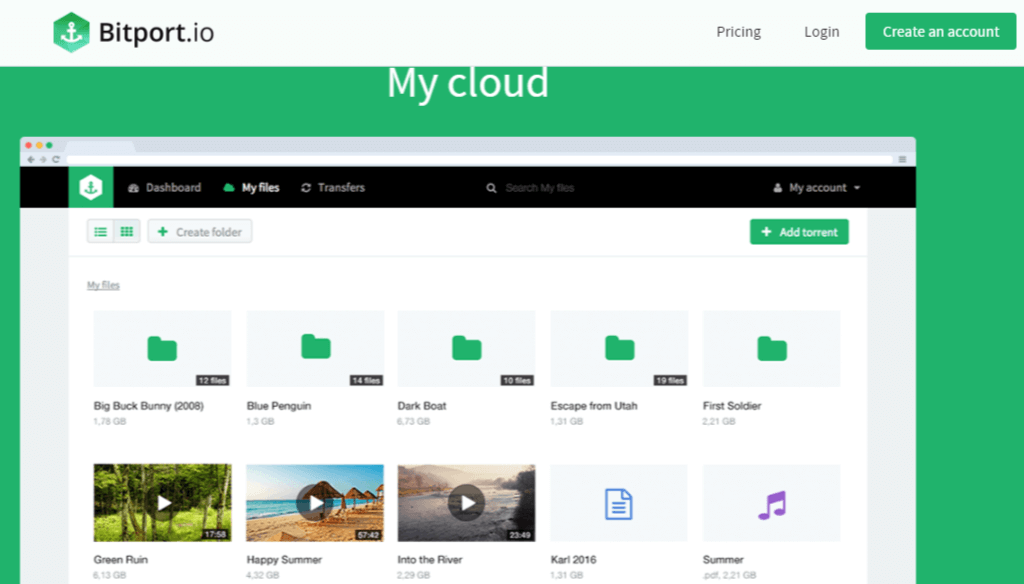Click the browser forward arrow icon
The width and height of the screenshot is (1024, 584).
tap(43, 159)
